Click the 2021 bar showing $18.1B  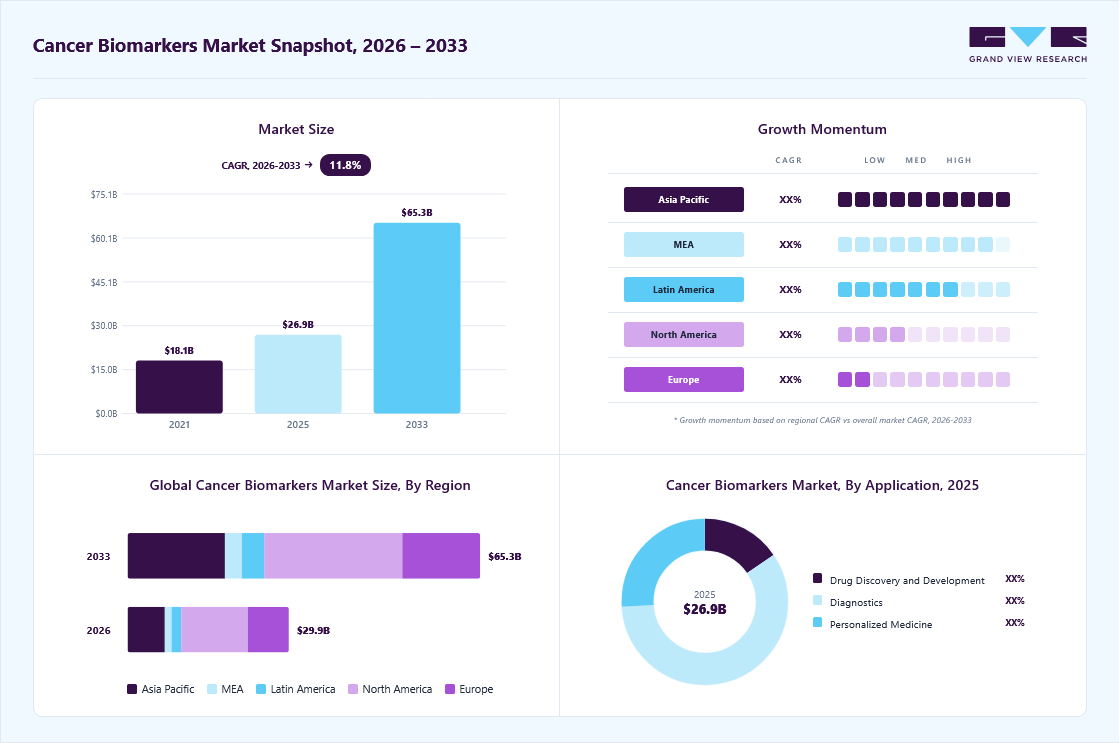pos(179,387)
